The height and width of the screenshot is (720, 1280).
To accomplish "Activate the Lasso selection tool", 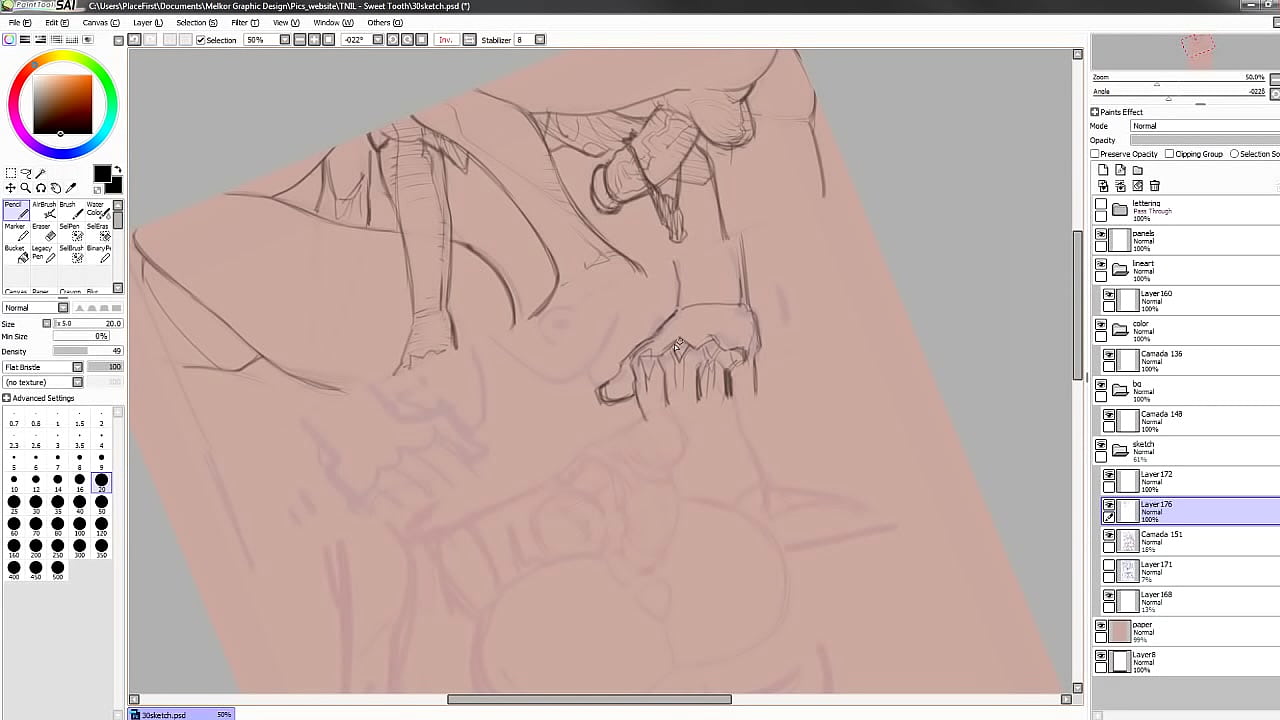I will pos(25,173).
